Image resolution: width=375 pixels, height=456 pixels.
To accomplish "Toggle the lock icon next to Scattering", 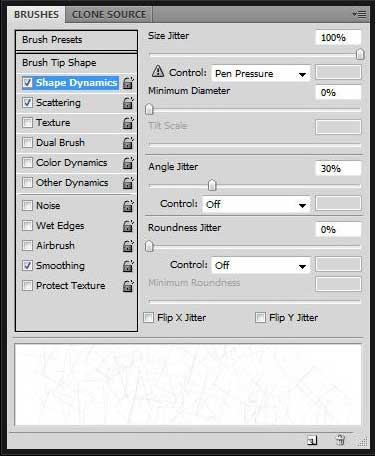I will click(128, 103).
